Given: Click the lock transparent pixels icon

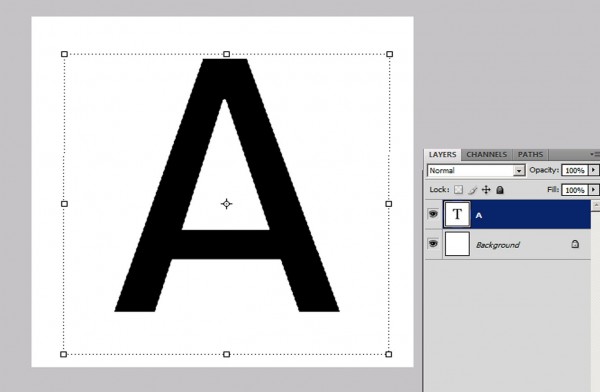Looking at the screenshot, I should 458,189.
